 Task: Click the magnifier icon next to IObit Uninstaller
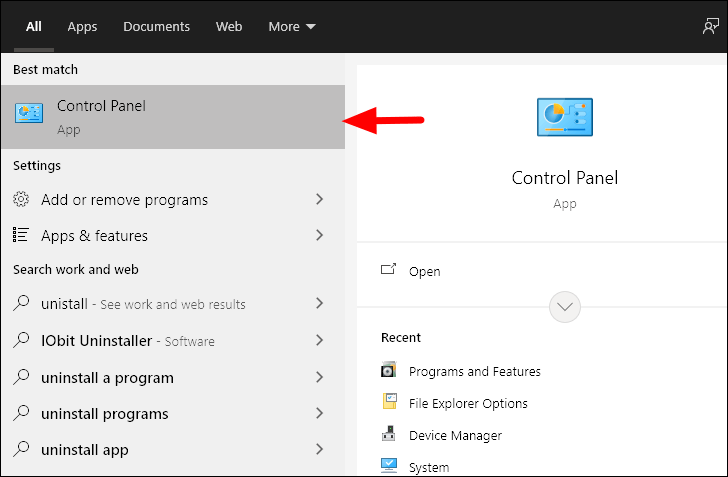coord(21,340)
